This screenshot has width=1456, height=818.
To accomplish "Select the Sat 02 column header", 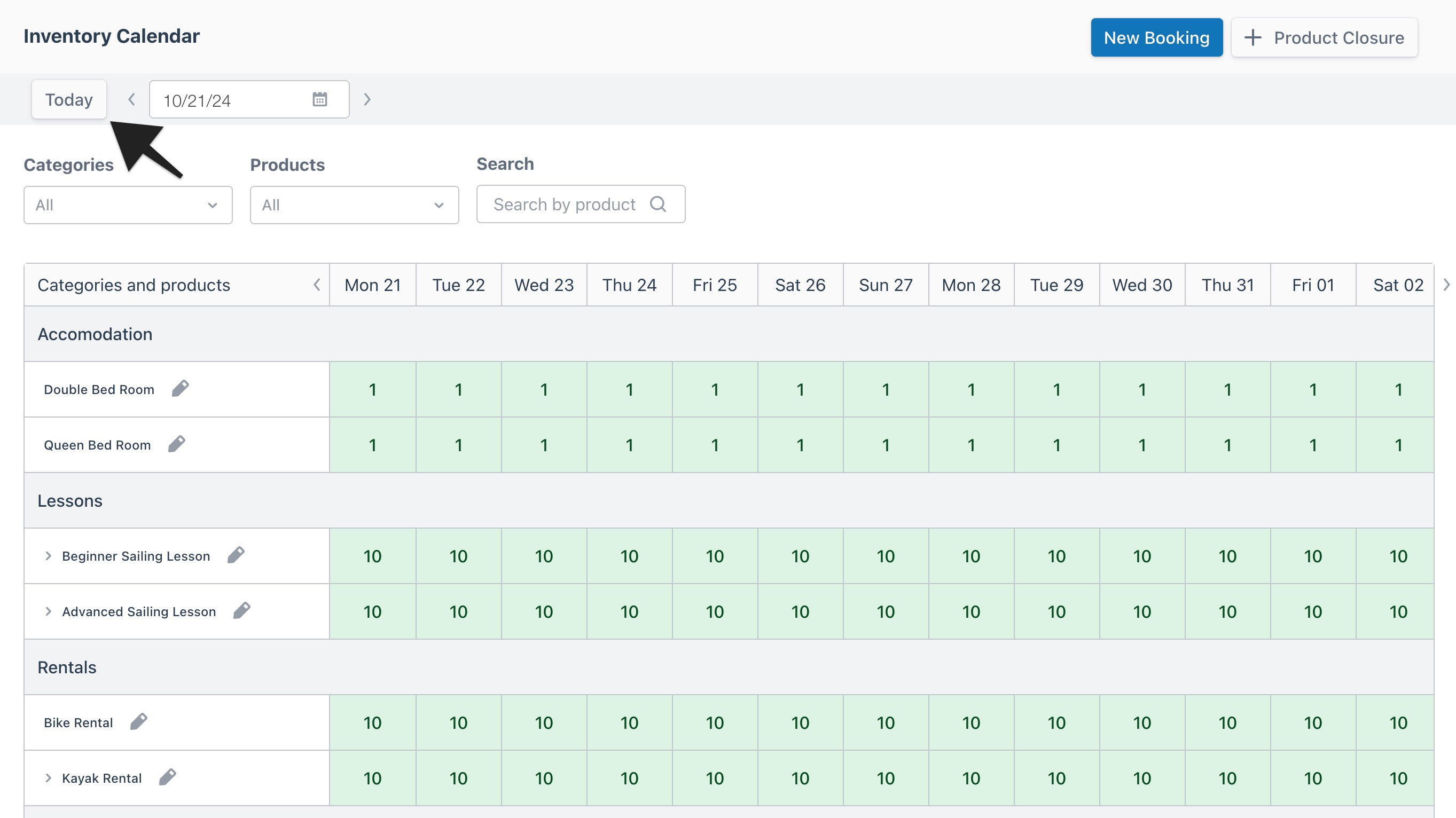I will point(1395,285).
